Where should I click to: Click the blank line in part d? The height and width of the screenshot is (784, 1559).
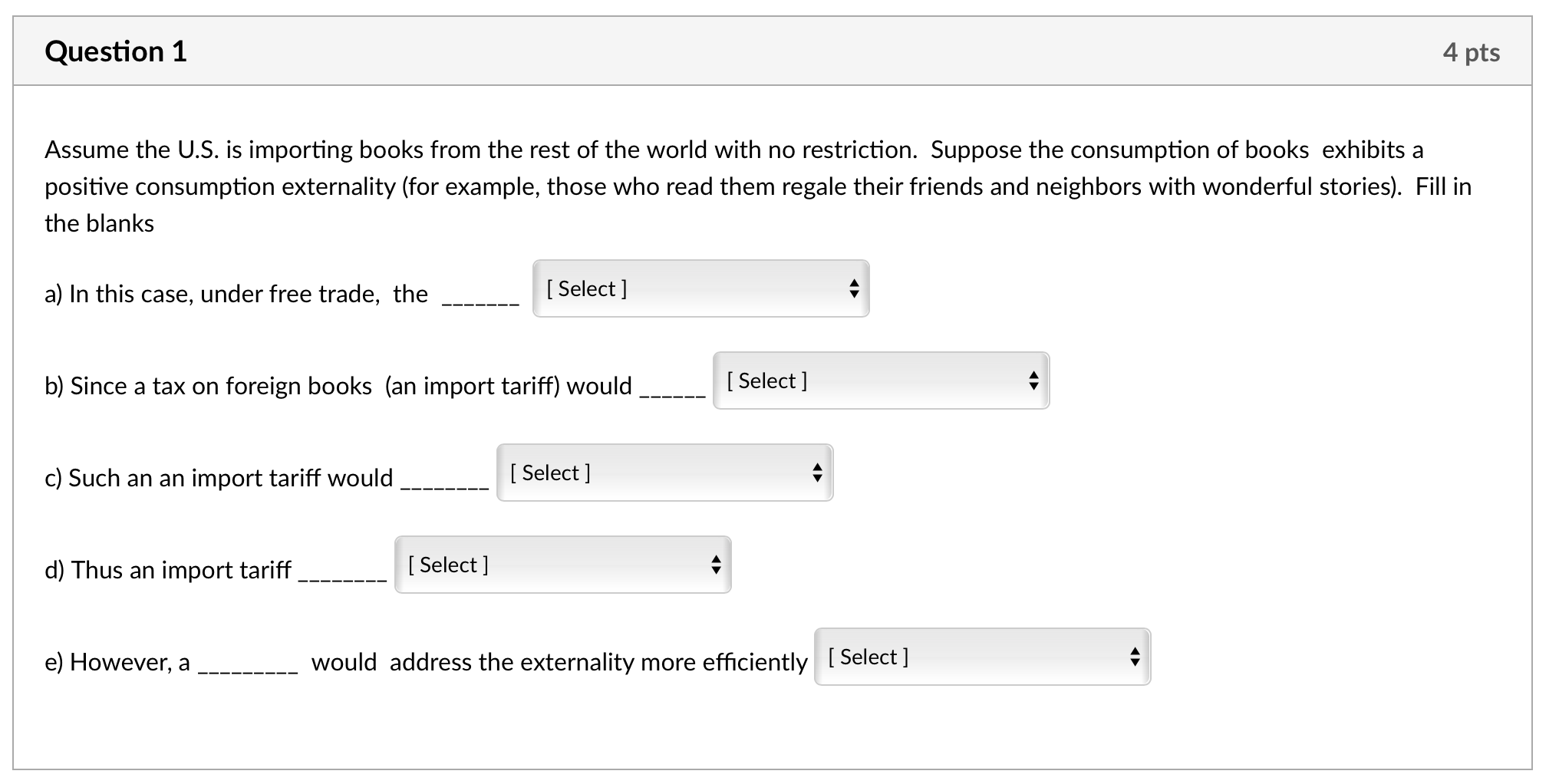point(343,577)
